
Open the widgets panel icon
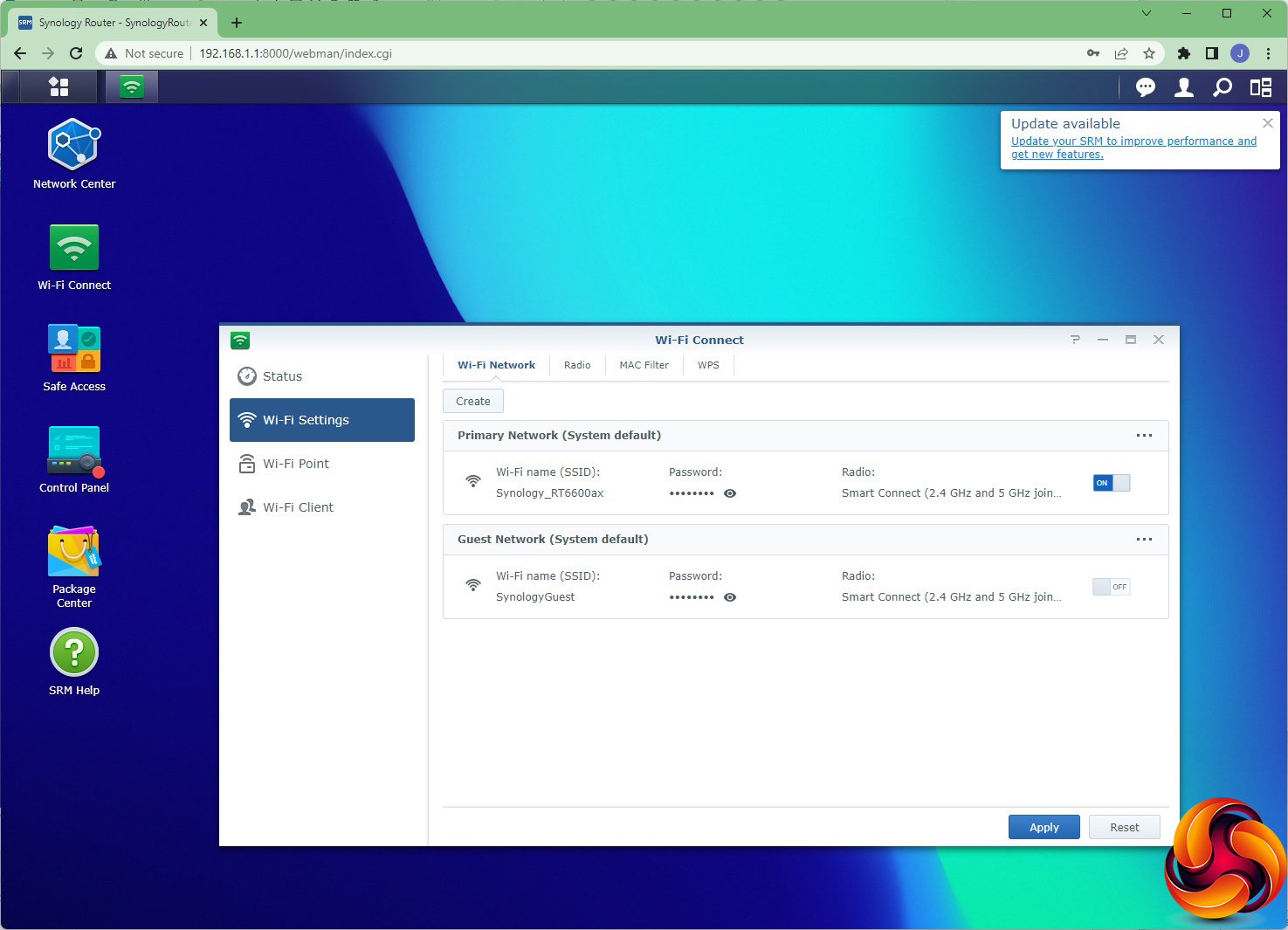(1261, 86)
